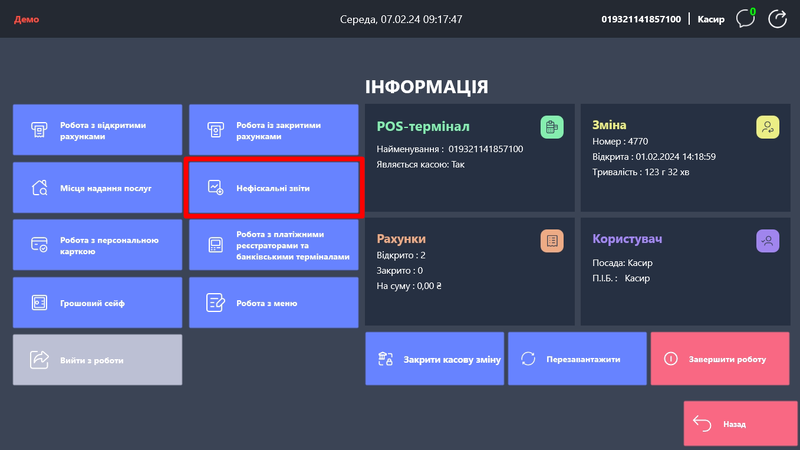The image size is (800, 450).
Task: Select Місця надання послуг tile
Action: click(97, 187)
